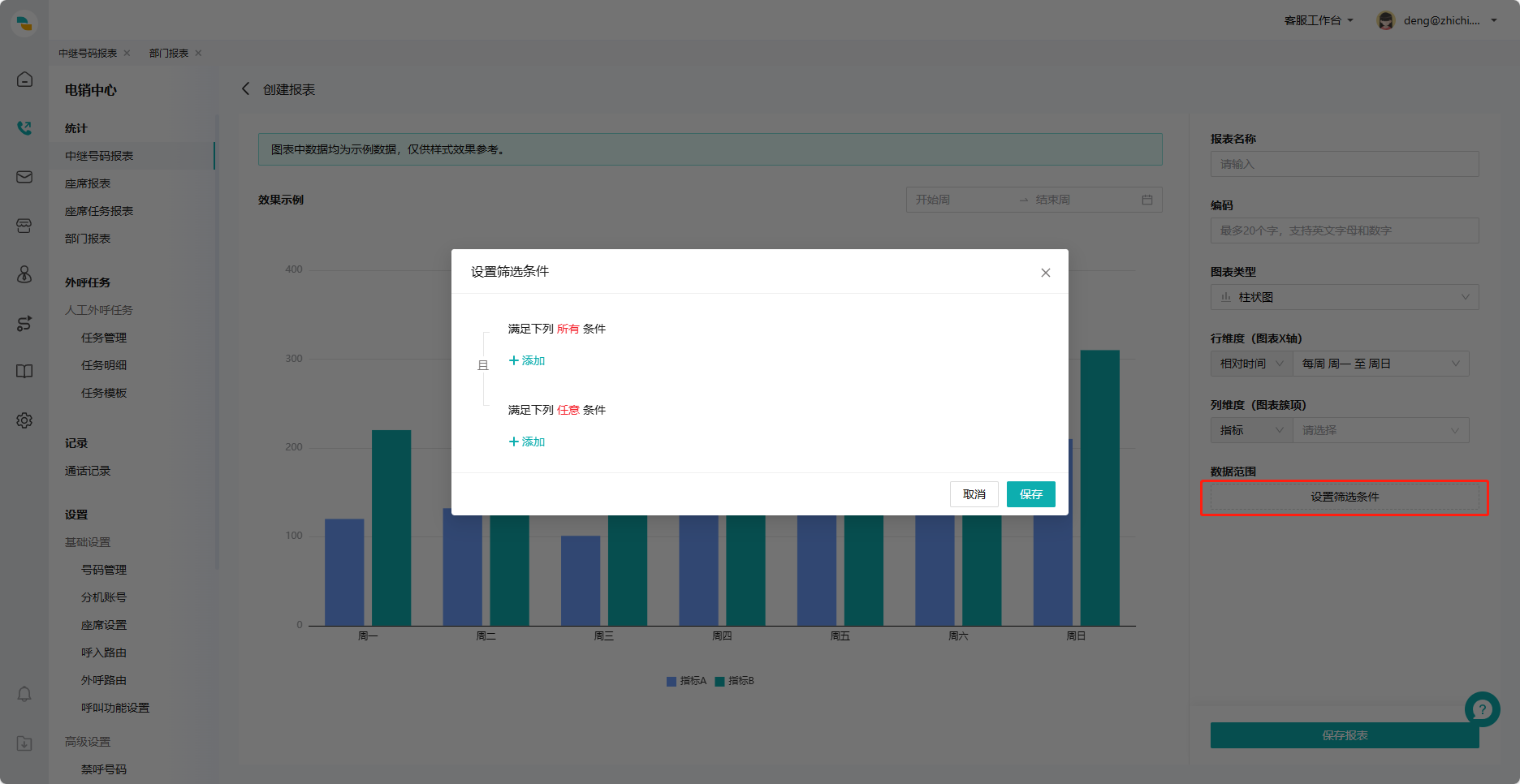Viewport: 1520px width, 784px height.
Task: Open the settings gear icon in sidebar
Action: point(24,420)
